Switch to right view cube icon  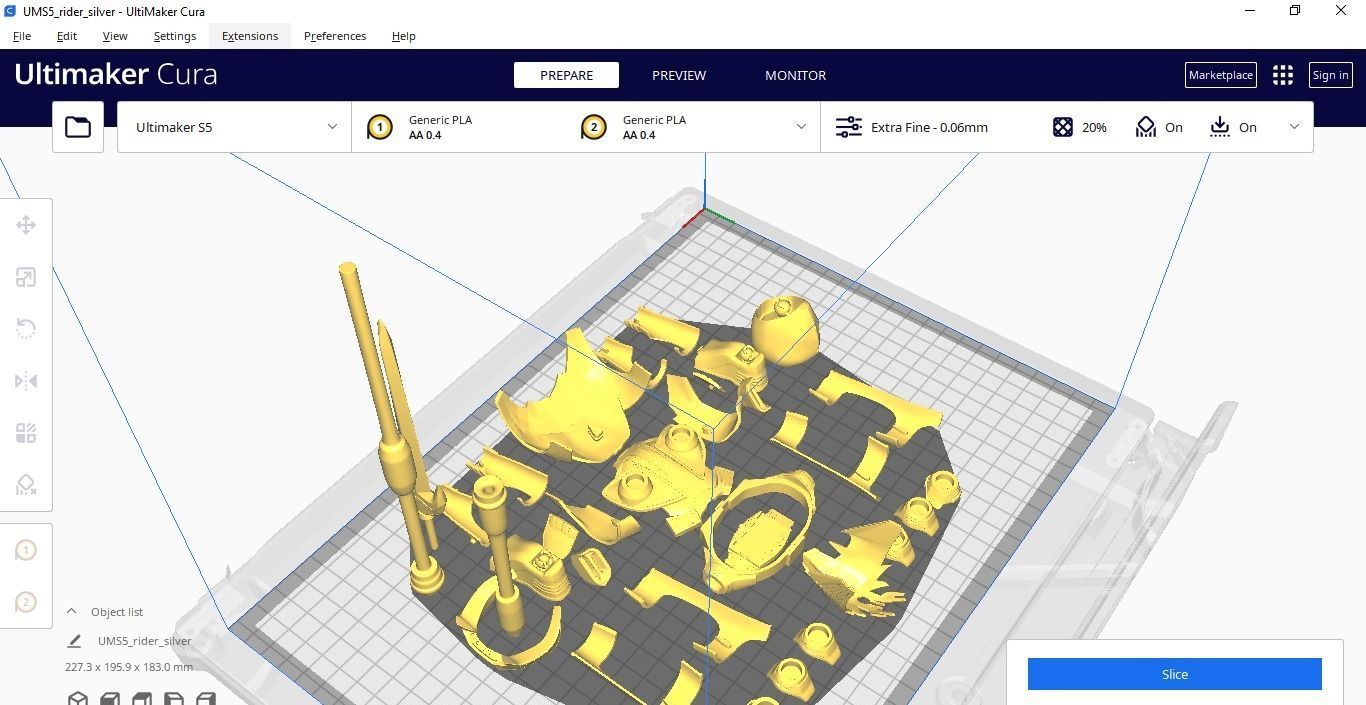(x=206, y=698)
